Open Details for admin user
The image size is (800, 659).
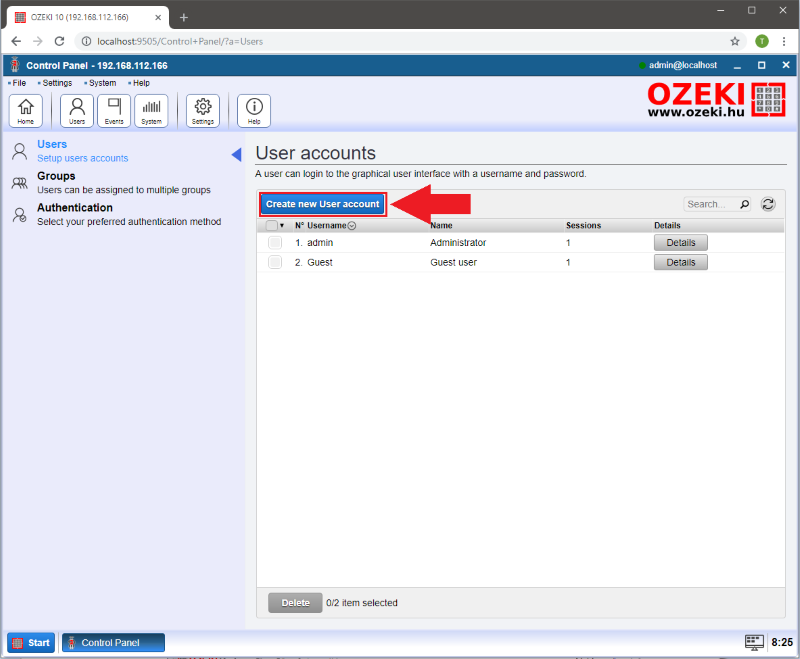(680, 243)
